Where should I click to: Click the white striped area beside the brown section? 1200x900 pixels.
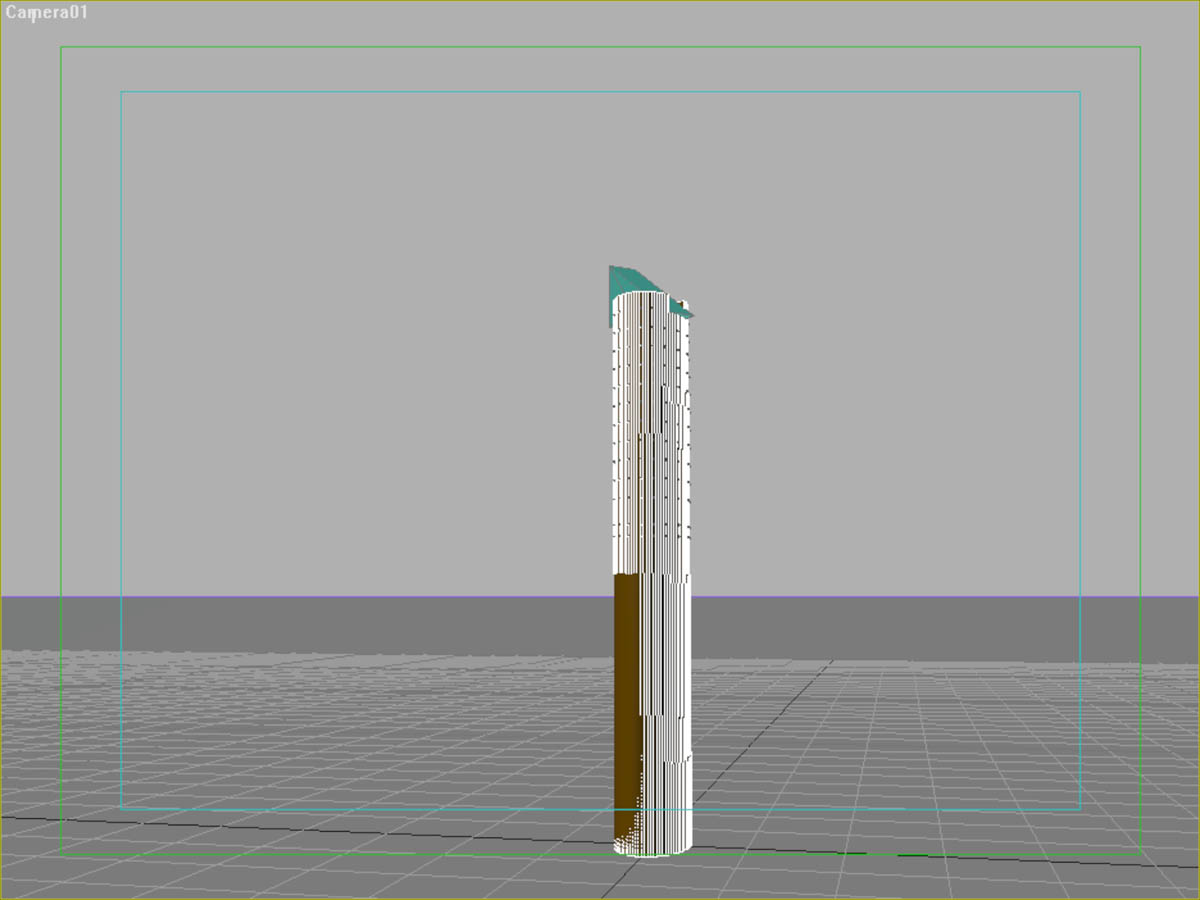click(x=665, y=700)
